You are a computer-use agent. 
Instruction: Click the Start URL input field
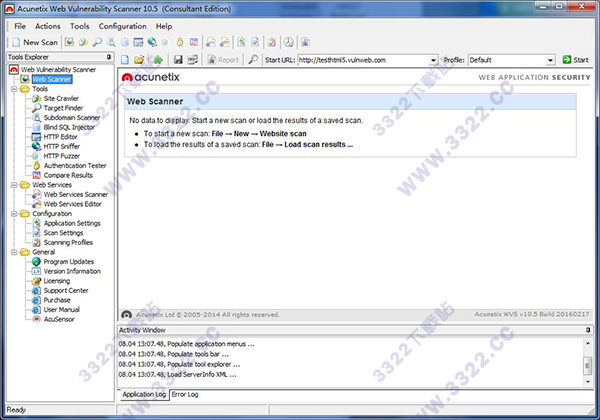pyautogui.click(x=363, y=60)
